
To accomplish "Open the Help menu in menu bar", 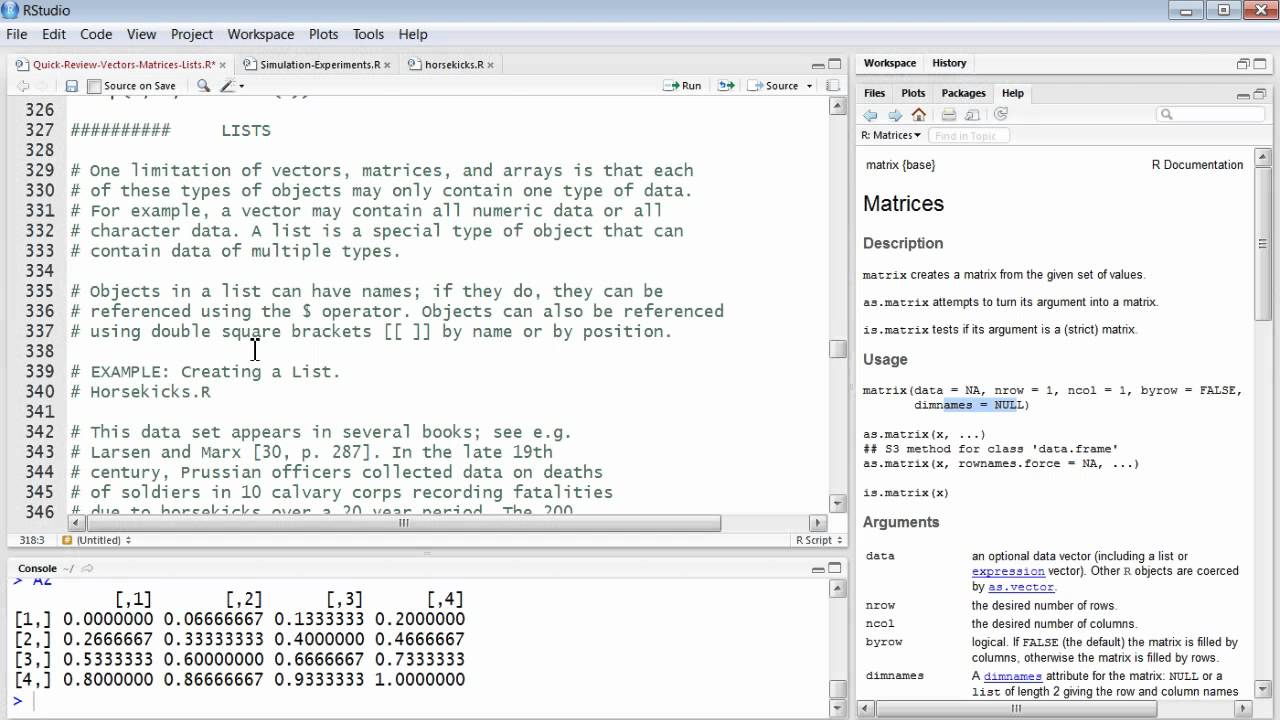I will [413, 34].
